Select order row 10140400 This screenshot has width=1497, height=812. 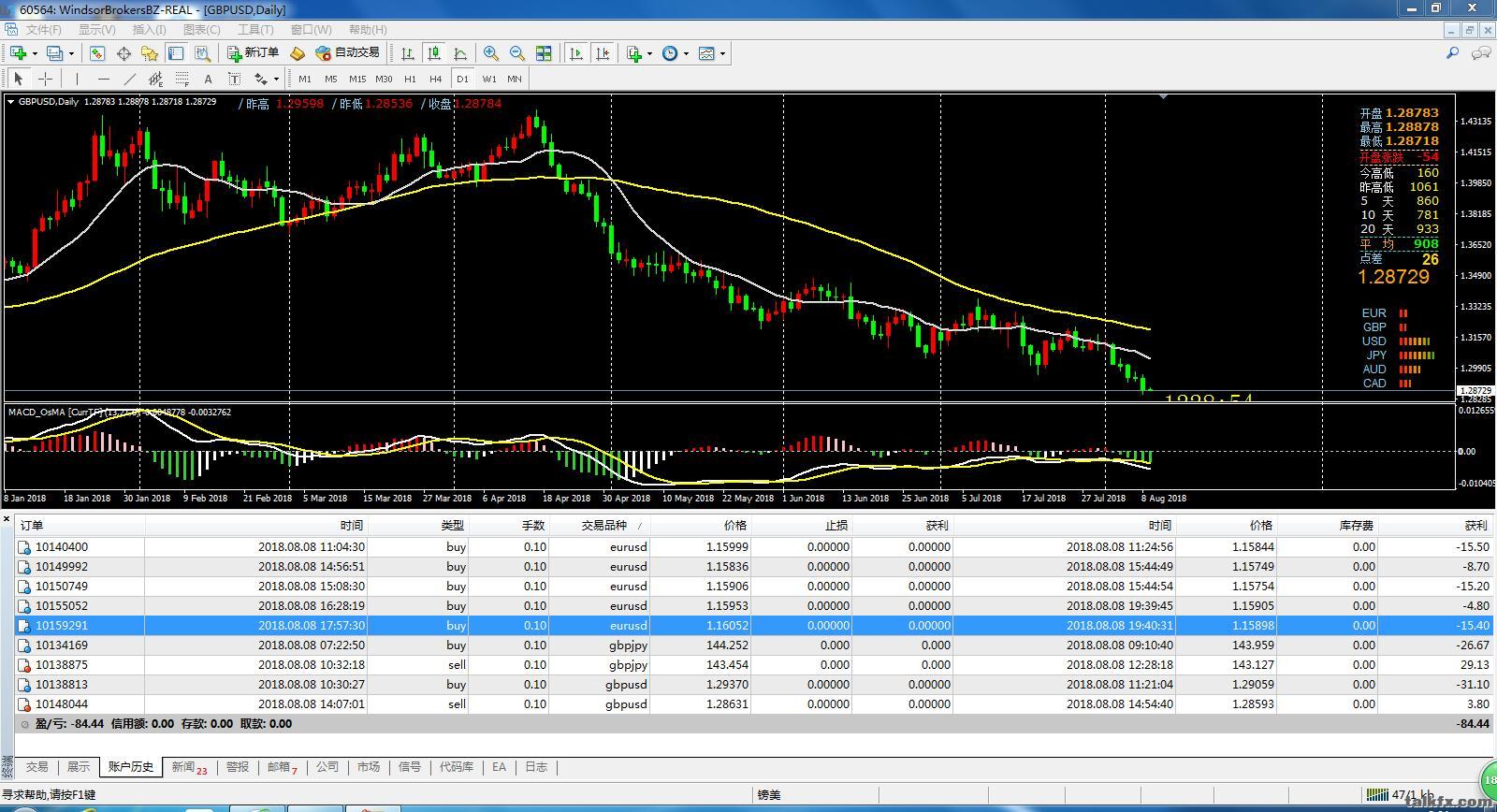[x=755, y=547]
